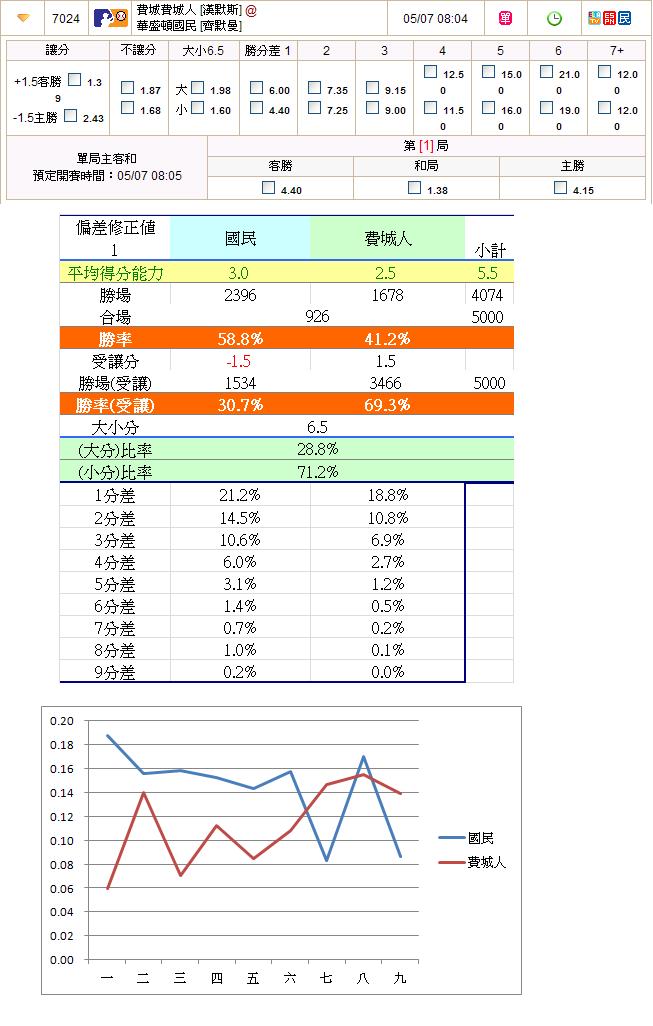Image resolution: width=653 pixels, height=1026 pixels.
Task: Check the margin 6 odds 19.00 box
Action: pos(546,107)
